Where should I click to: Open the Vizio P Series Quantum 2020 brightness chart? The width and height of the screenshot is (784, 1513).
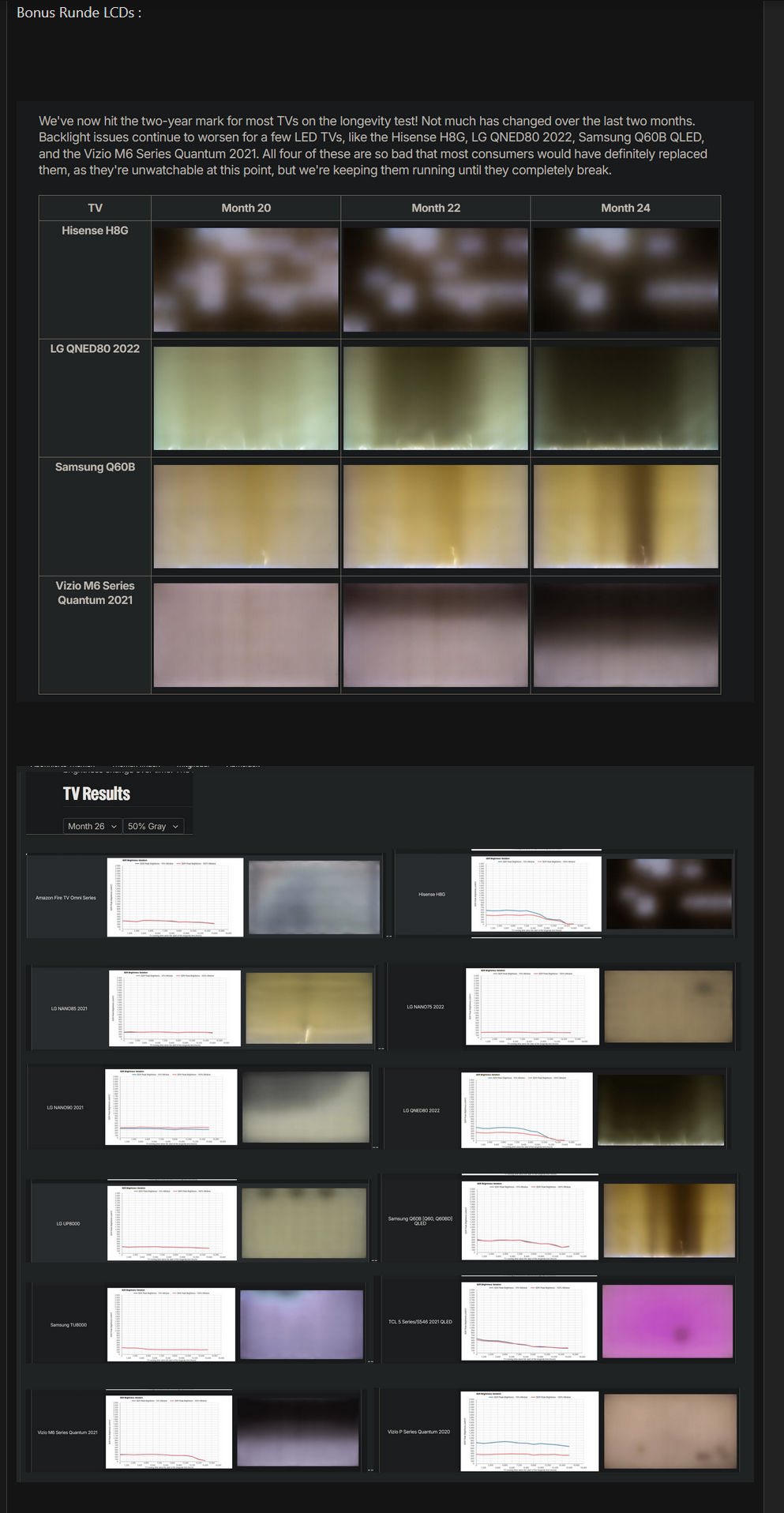pos(529,1431)
